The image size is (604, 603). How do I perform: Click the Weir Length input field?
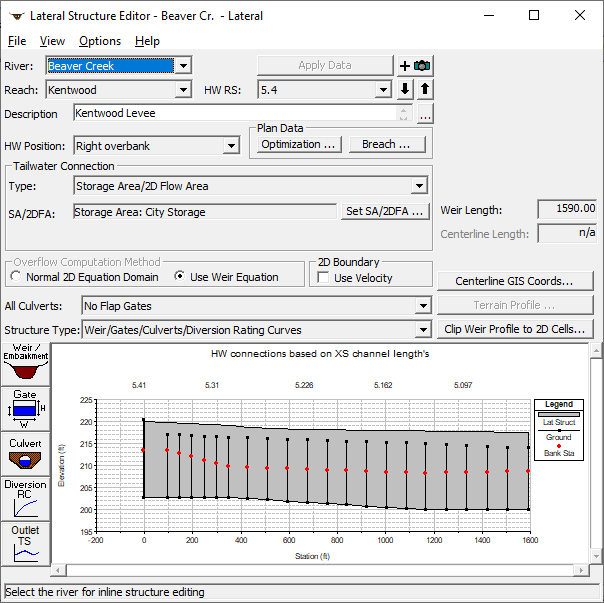coord(567,209)
